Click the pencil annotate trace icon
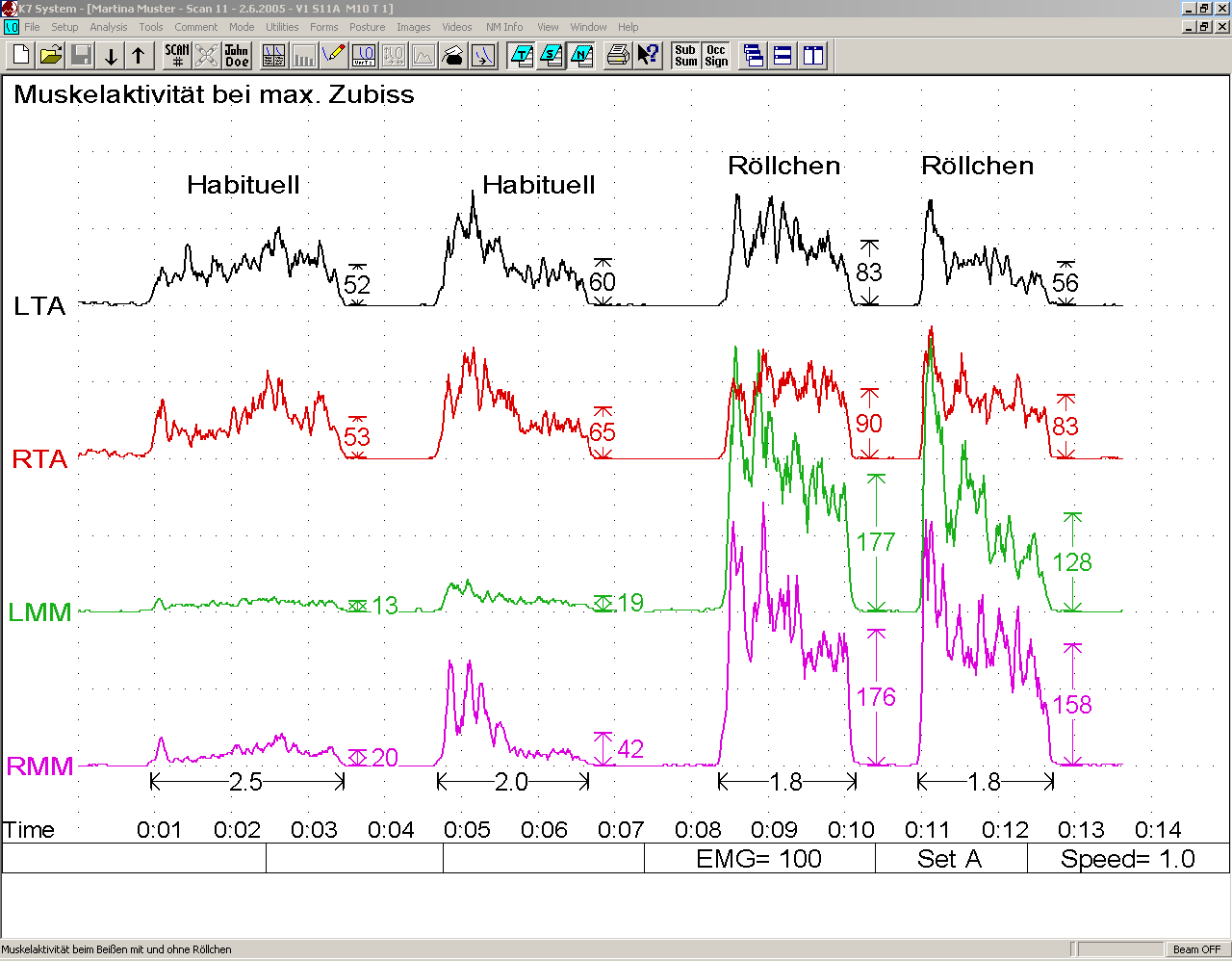Screen dimensions: 1232x961 click(x=333, y=56)
